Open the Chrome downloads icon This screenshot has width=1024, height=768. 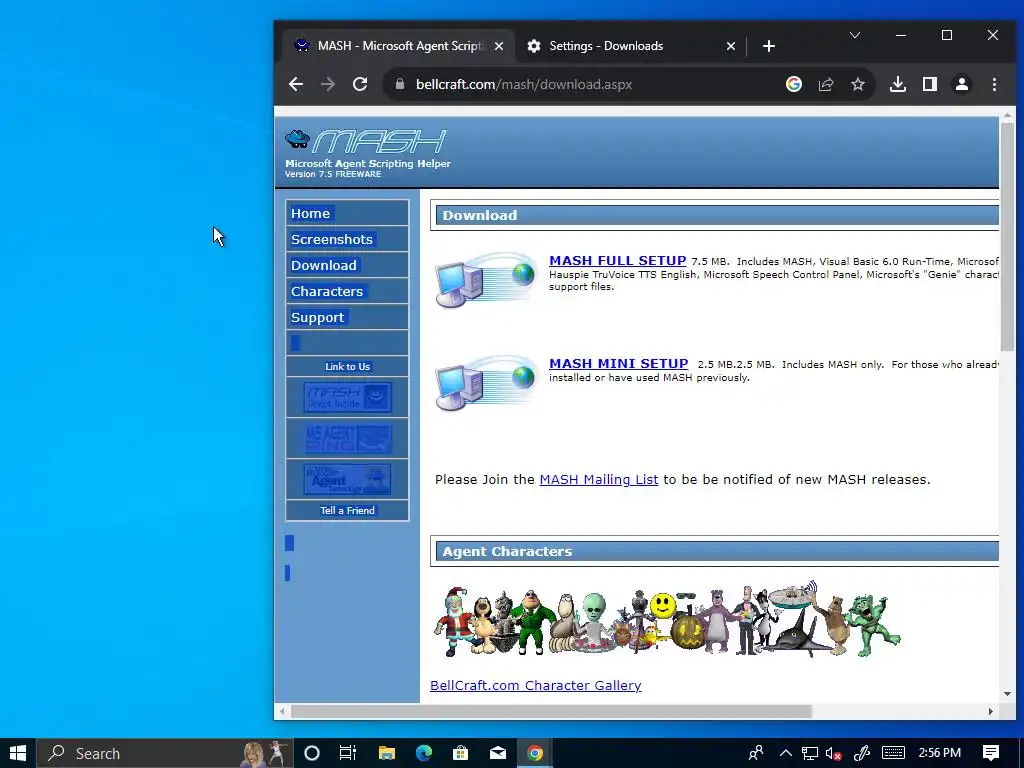pos(898,84)
